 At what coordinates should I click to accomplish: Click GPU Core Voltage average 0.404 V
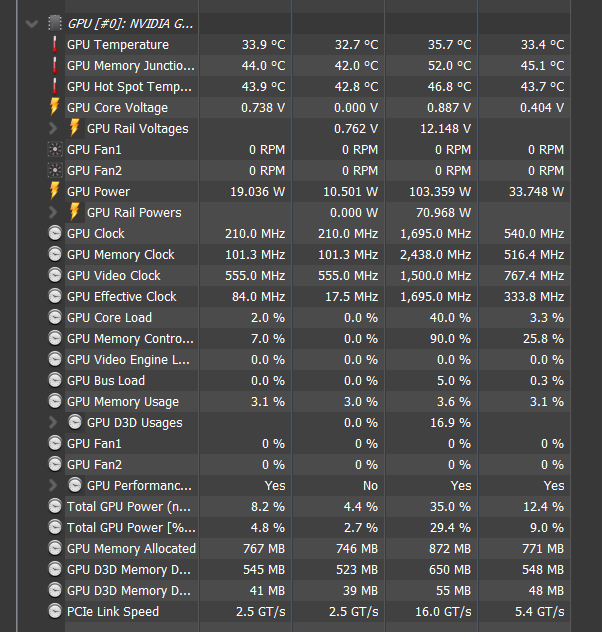pyautogui.click(x=542, y=108)
